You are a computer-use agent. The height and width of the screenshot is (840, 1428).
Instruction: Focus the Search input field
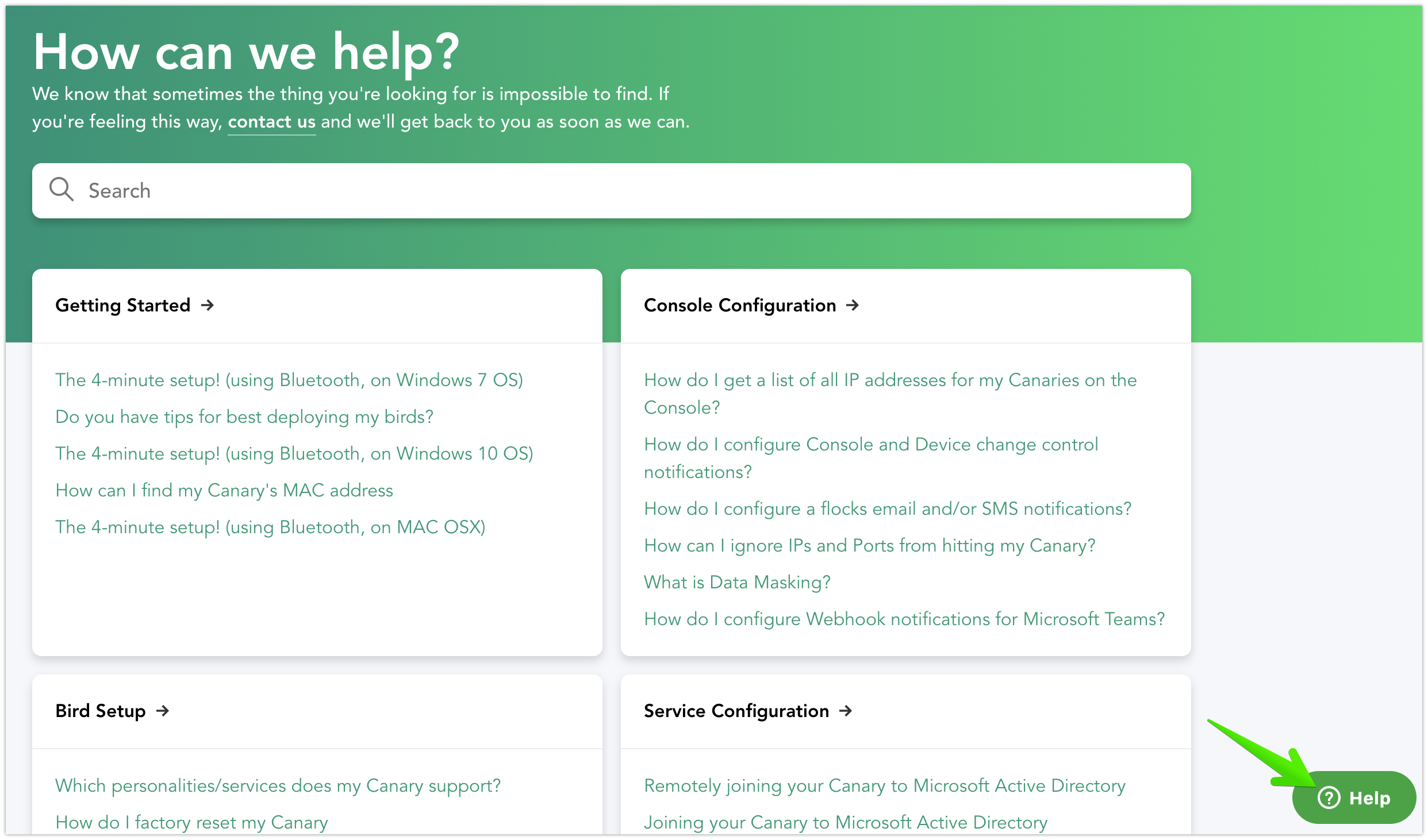pyautogui.click(x=612, y=191)
